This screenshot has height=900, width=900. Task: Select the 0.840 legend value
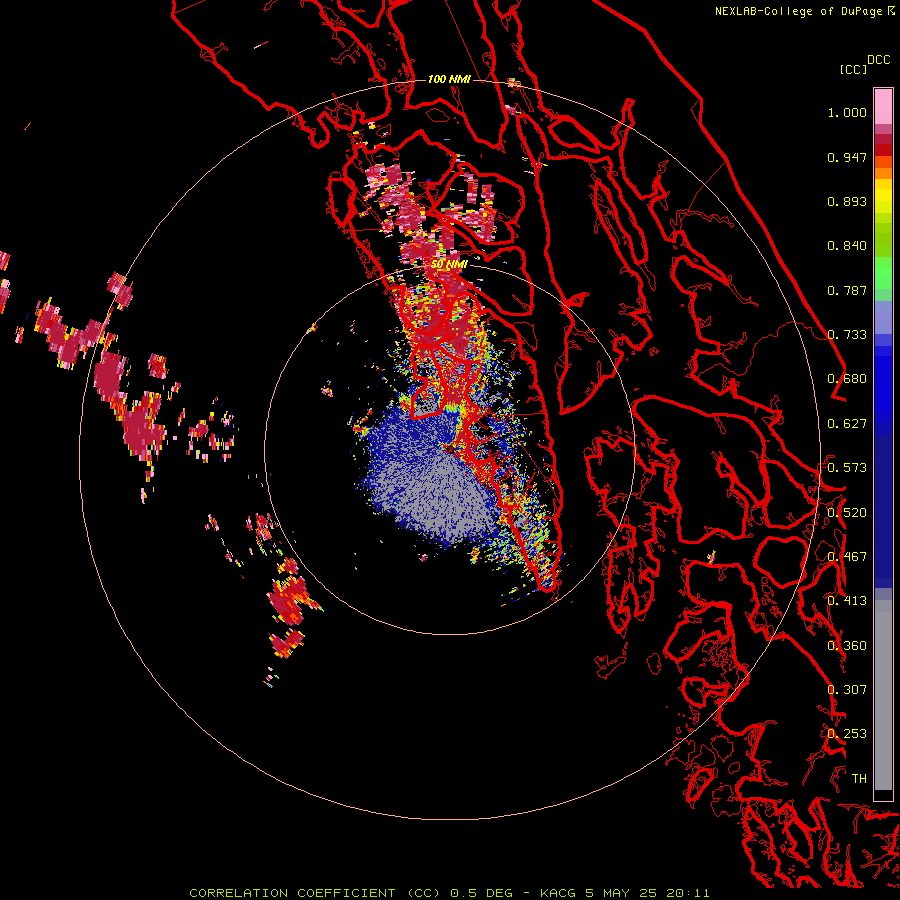point(847,246)
